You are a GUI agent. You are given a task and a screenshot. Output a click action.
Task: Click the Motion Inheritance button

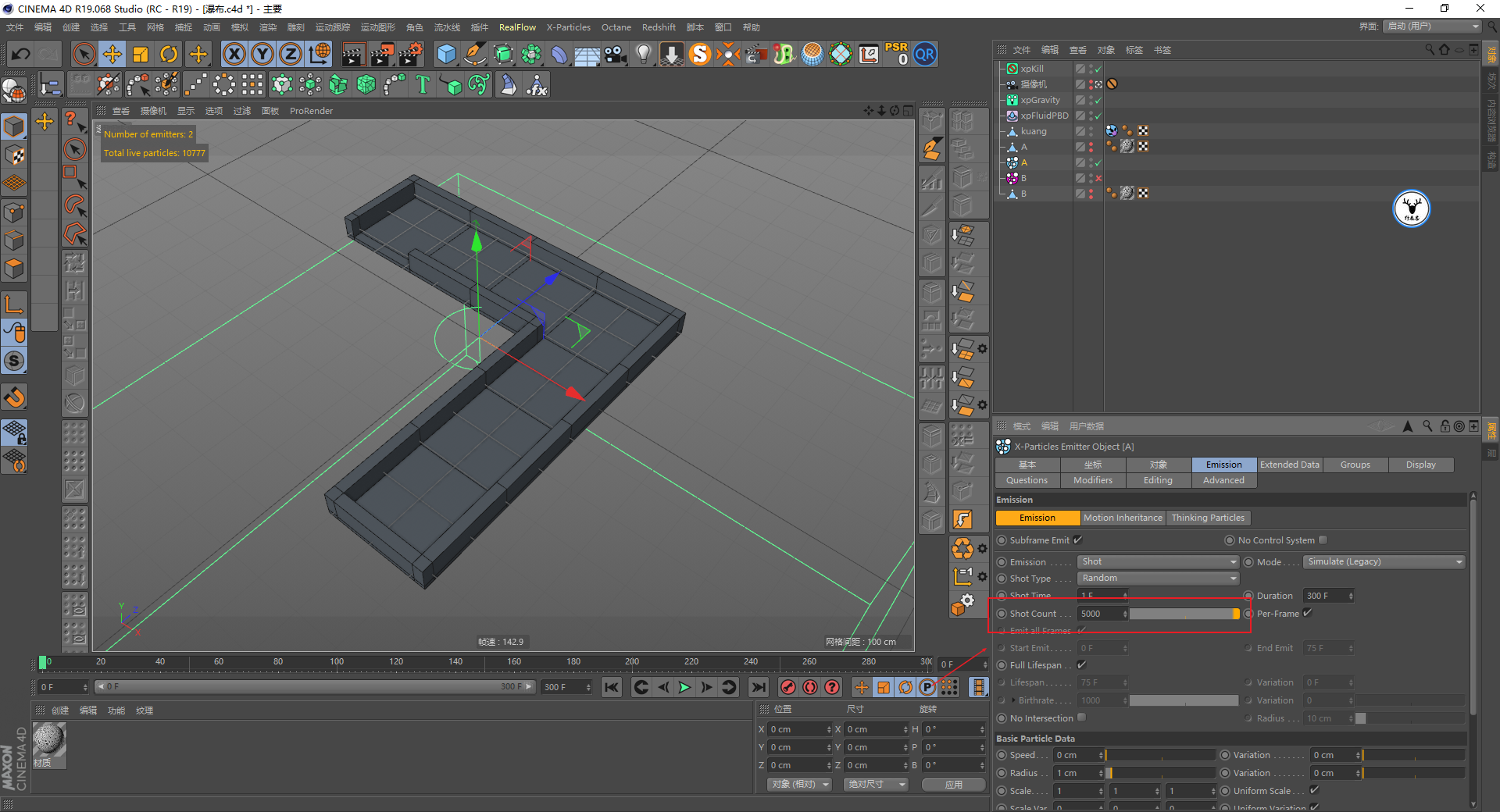(x=1123, y=518)
